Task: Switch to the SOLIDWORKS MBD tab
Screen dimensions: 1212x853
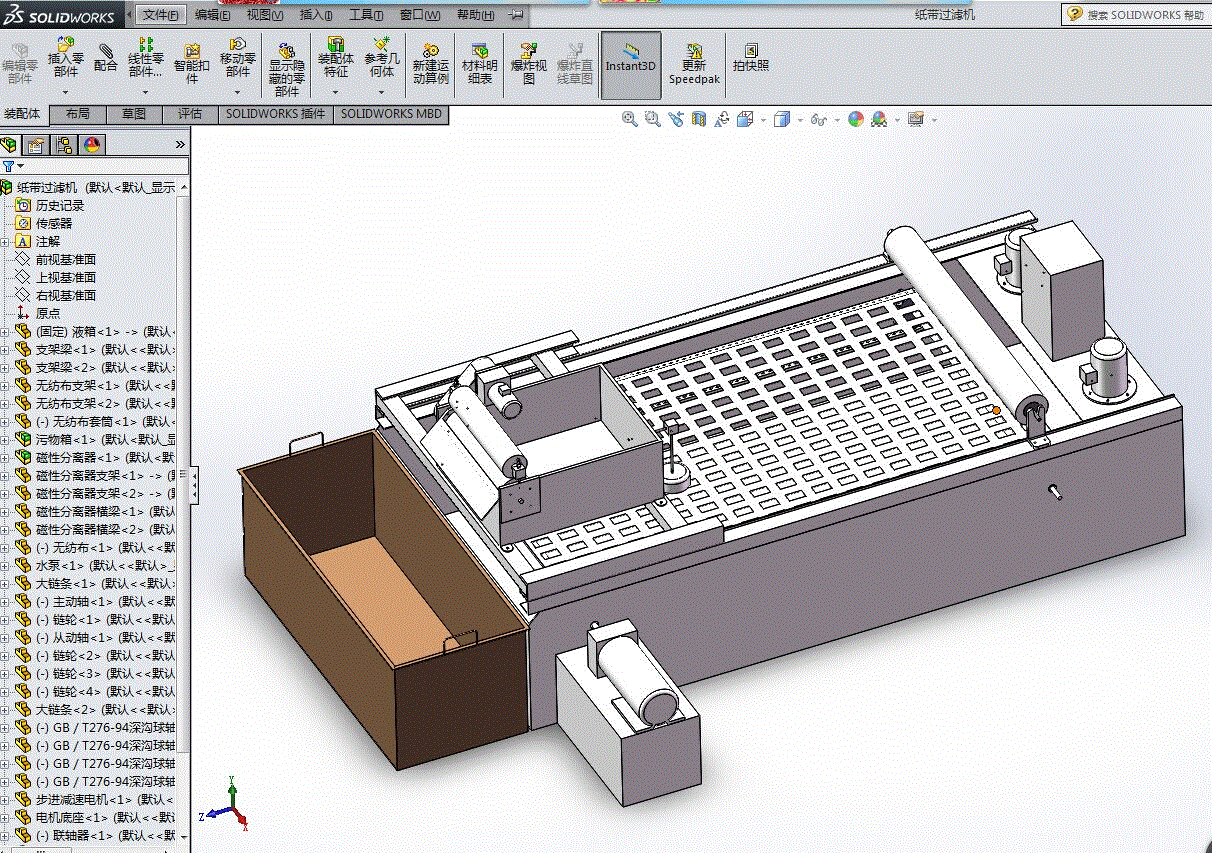Action: pos(391,114)
